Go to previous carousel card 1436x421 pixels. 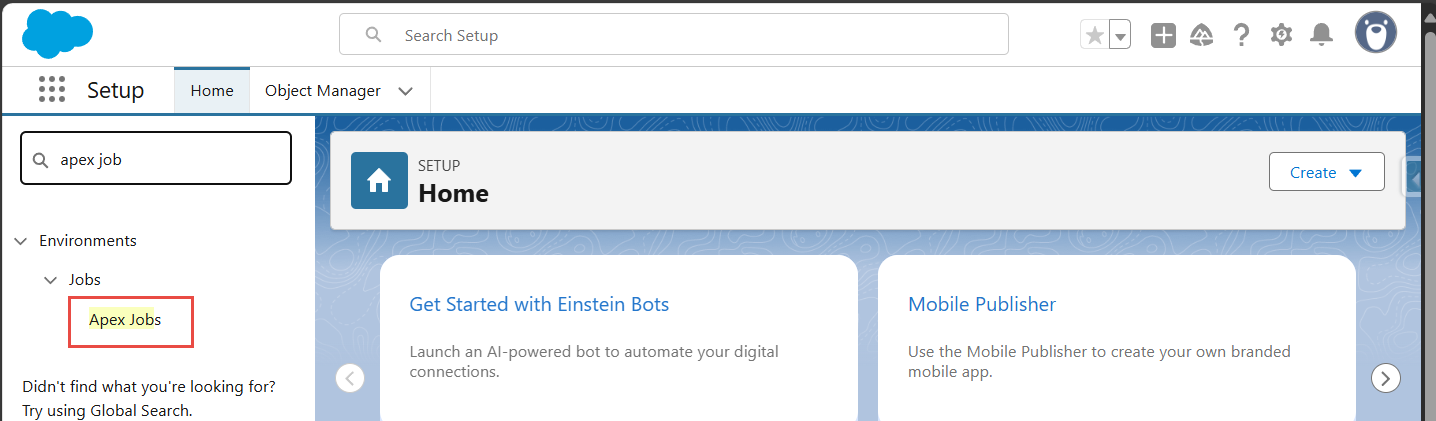[350, 378]
